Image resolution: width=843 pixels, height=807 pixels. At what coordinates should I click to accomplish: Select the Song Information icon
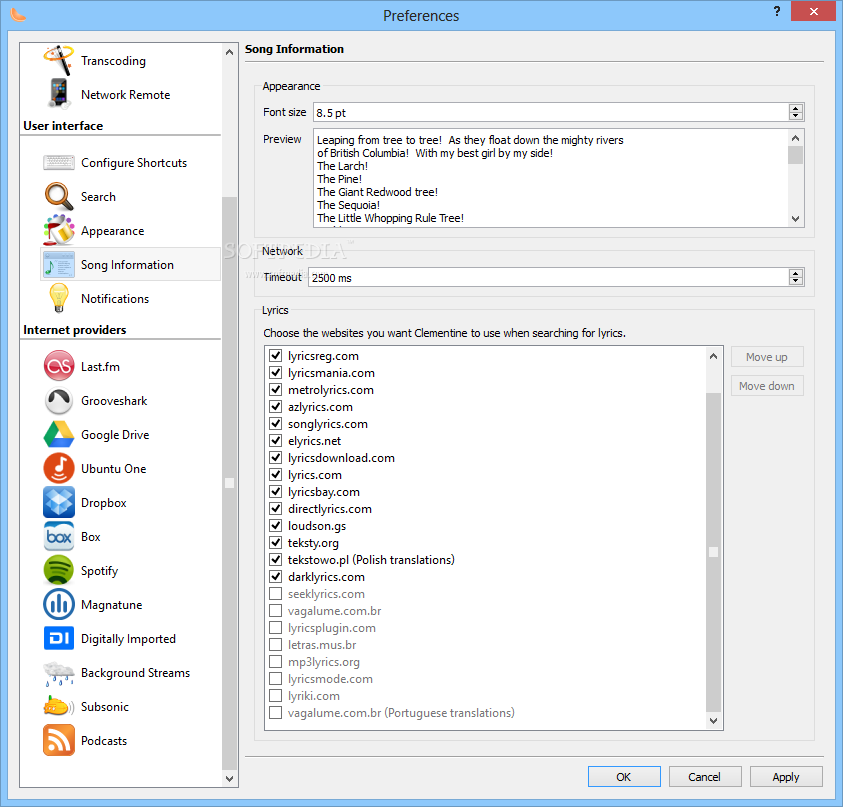coord(59,265)
